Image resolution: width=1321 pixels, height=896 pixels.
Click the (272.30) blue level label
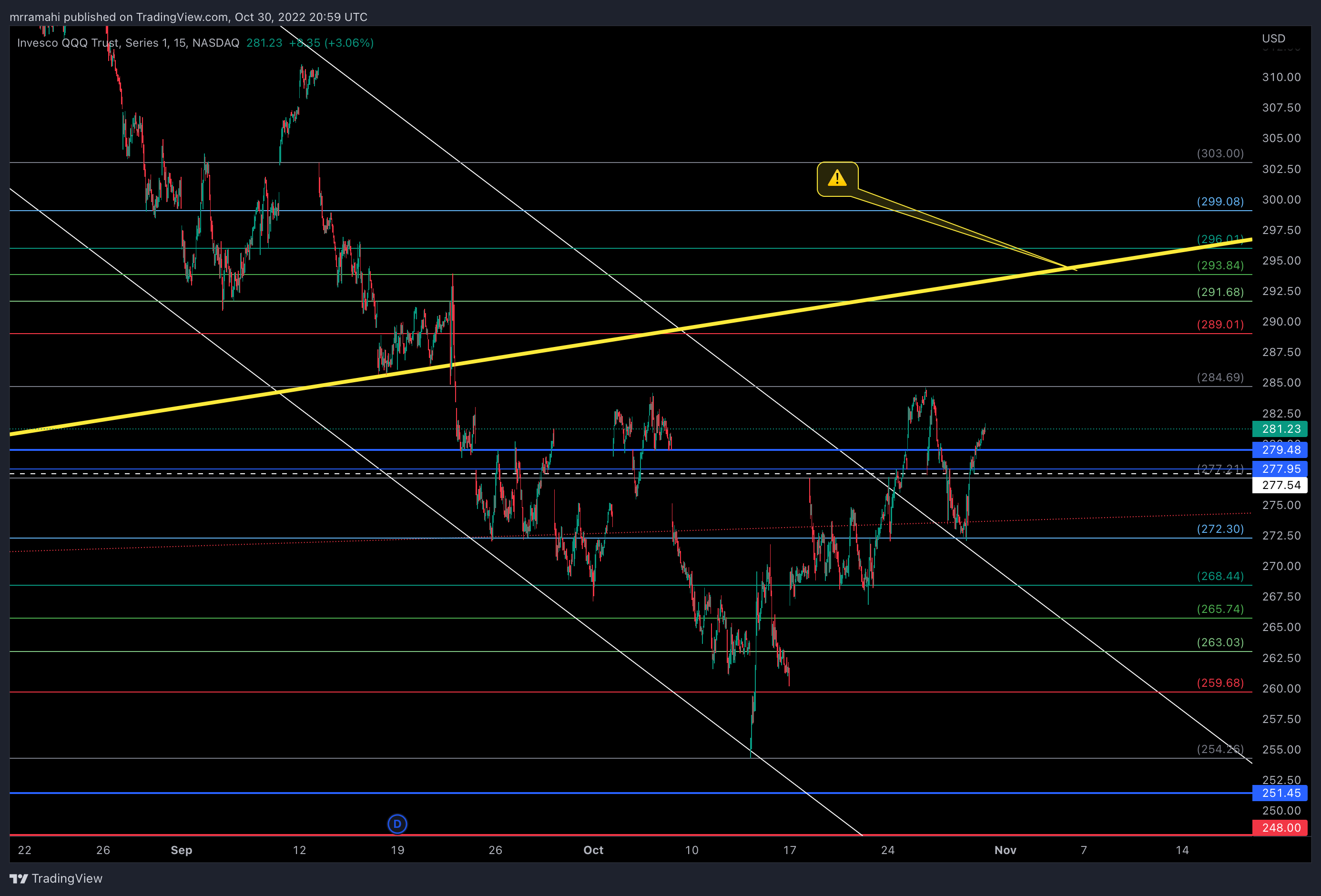tap(1220, 529)
